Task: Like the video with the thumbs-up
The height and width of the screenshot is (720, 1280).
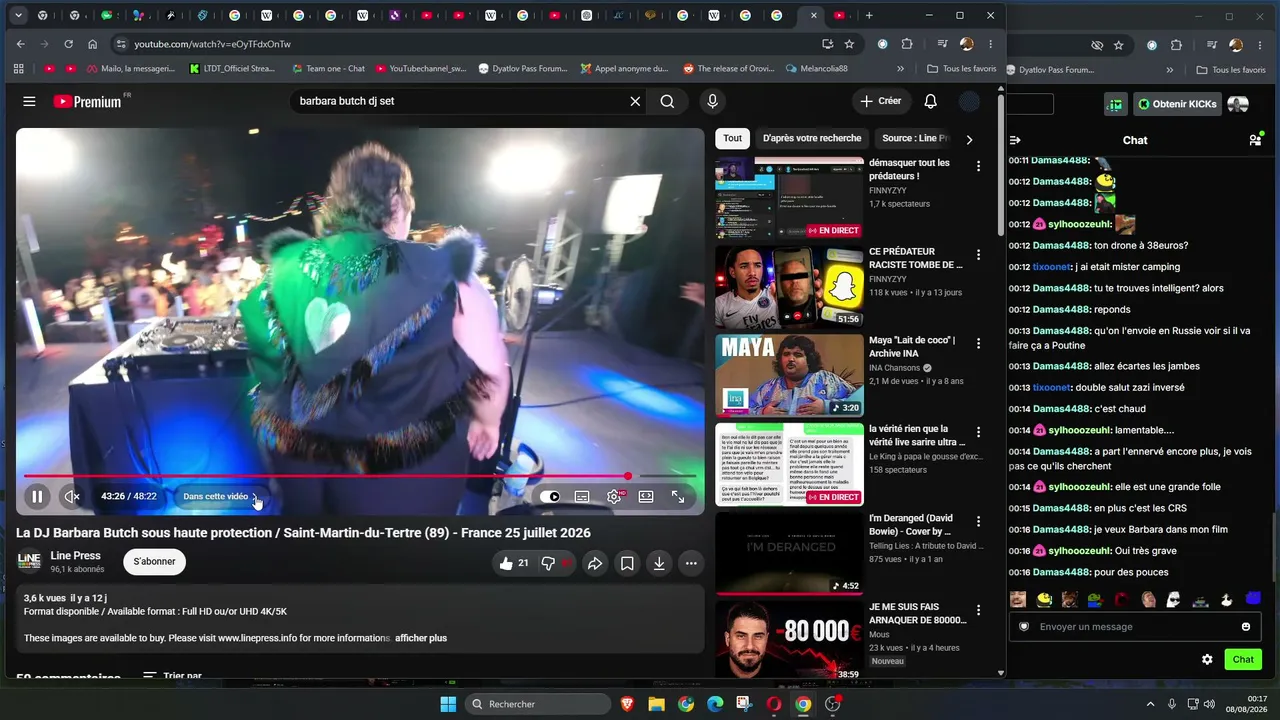Action: 515,563
